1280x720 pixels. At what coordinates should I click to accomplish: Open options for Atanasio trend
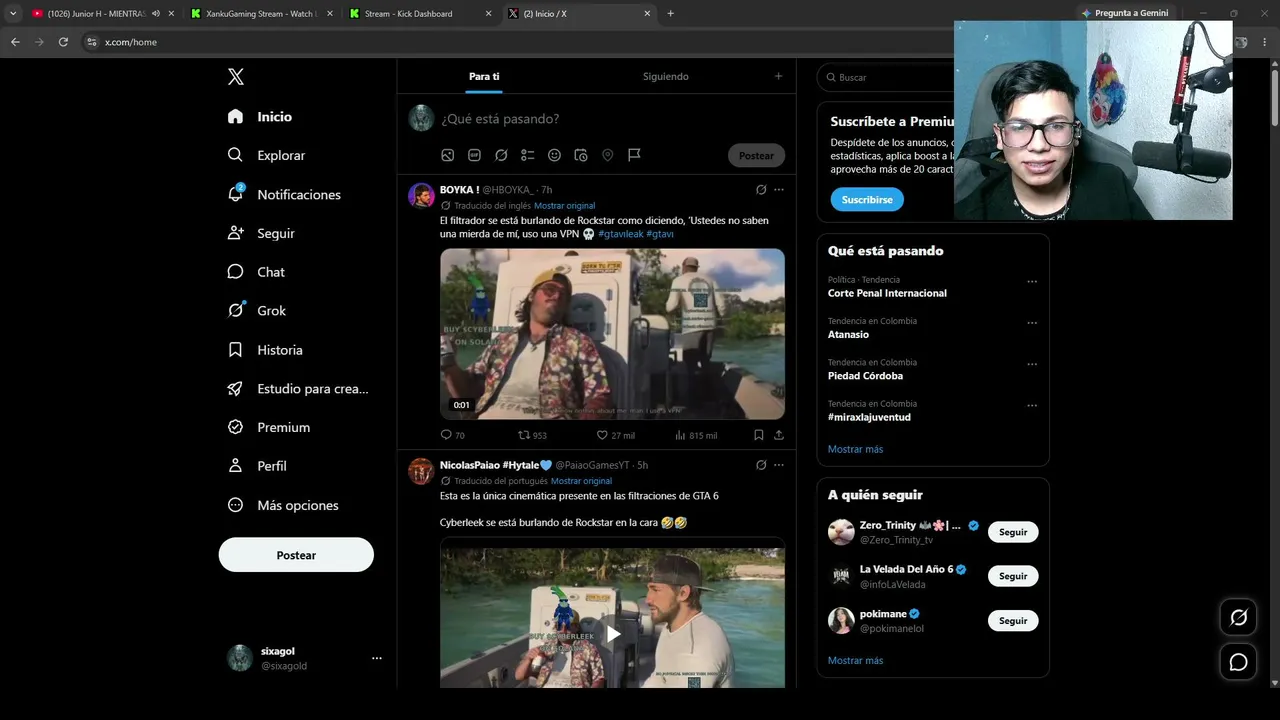pyautogui.click(x=1032, y=323)
